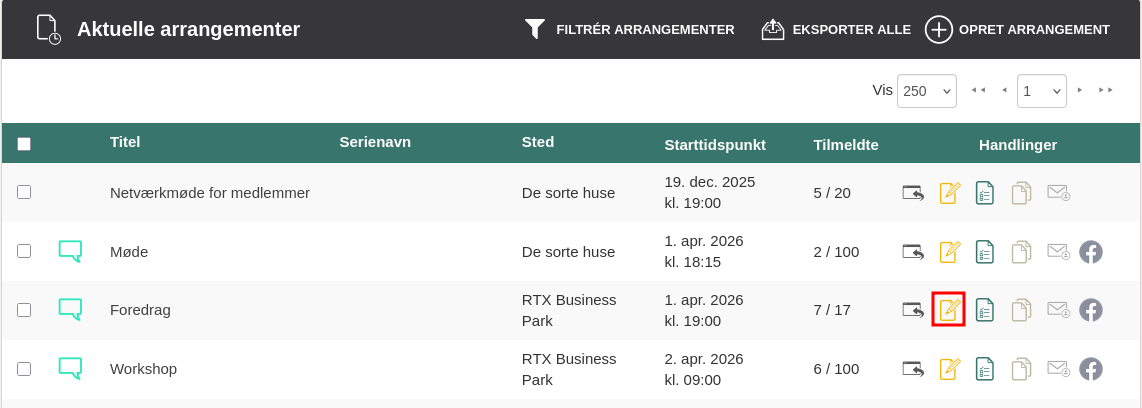Share the Workshop event on Facebook
Viewport: 1142px width, 408px height.
[x=1091, y=369]
